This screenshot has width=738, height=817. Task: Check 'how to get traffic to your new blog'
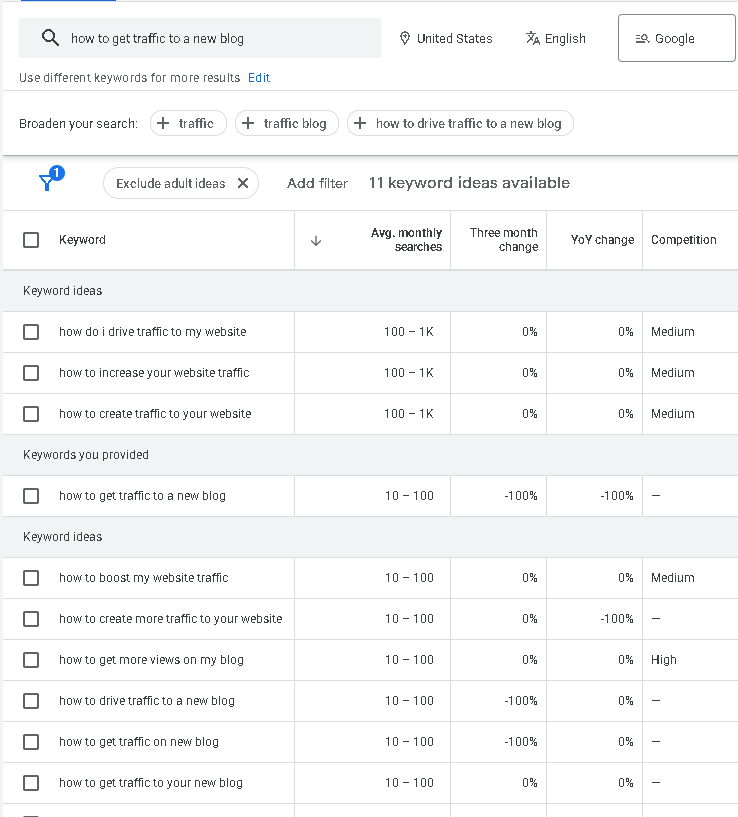point(31,783)
